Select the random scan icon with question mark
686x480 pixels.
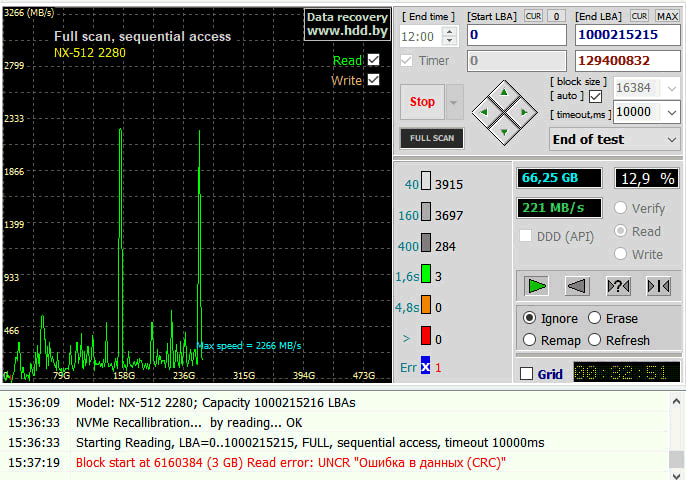618,286
